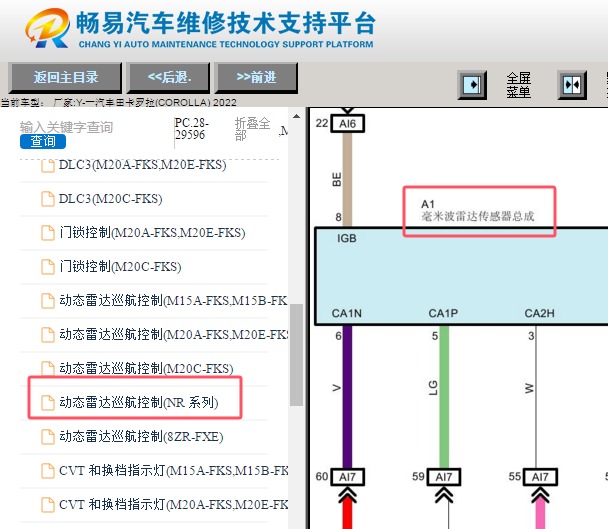Click the right-arrow panel toggle icon
608x529 pixels.
(472, 85)
